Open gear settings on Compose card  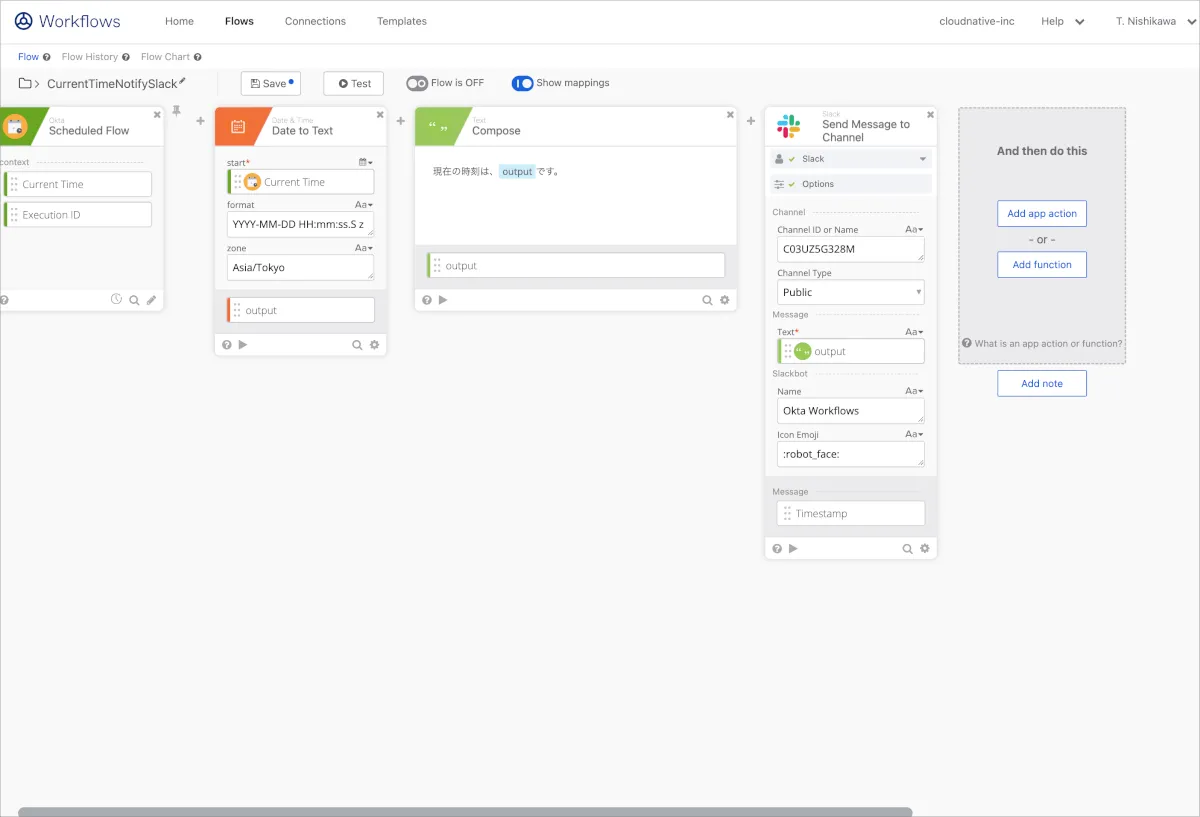click(x=725, y=300)
